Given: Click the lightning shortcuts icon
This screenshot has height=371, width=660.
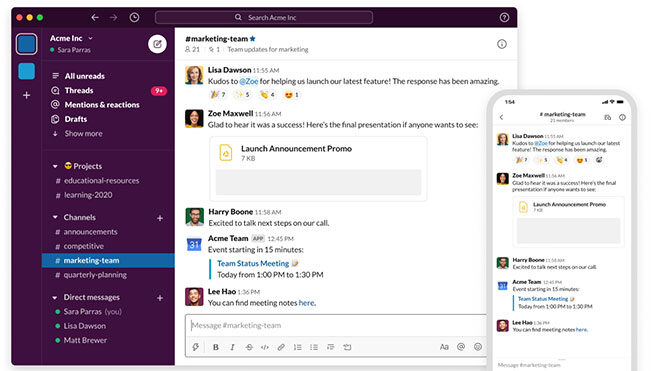Looking at the screenshot, I should tap(195, 347).
